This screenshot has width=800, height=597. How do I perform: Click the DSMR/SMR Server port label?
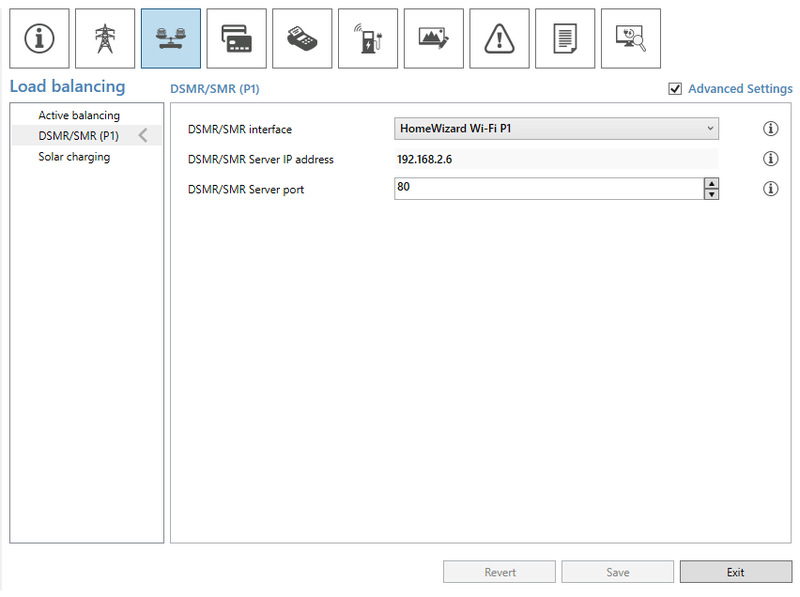click(x=246, y=189)
